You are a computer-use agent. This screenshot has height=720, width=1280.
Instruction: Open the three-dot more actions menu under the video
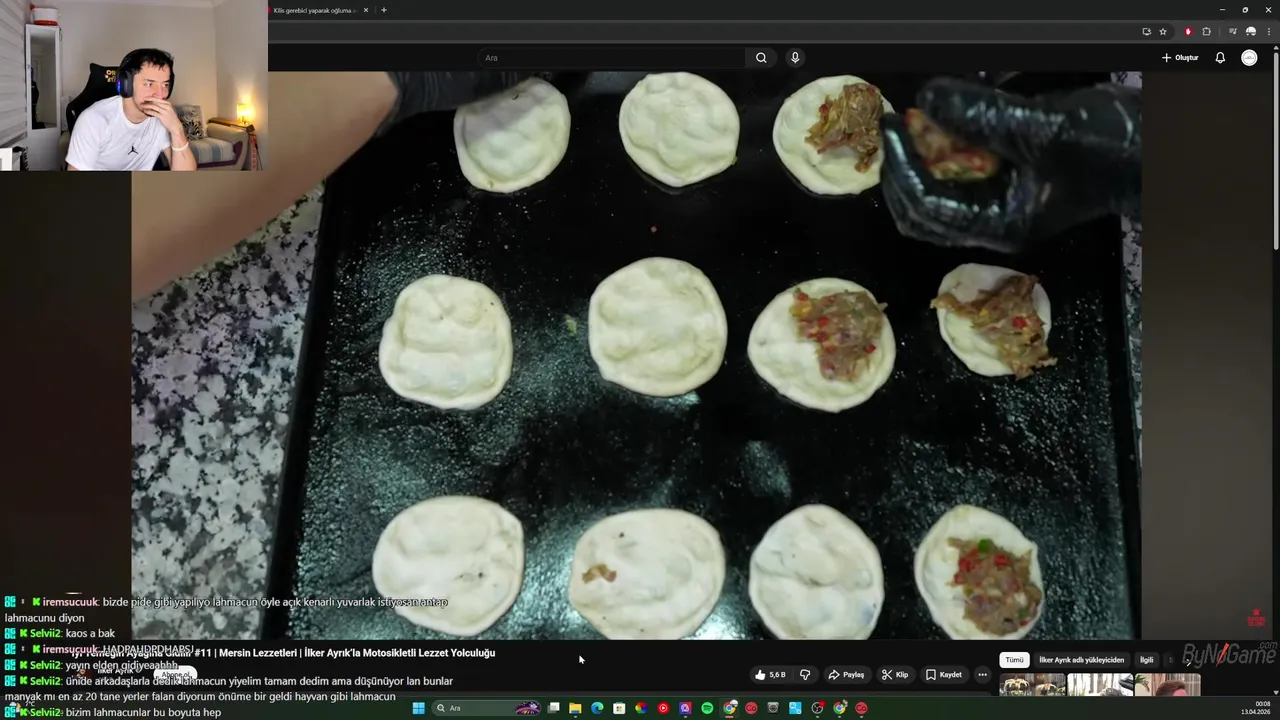(x=982, y=675)
